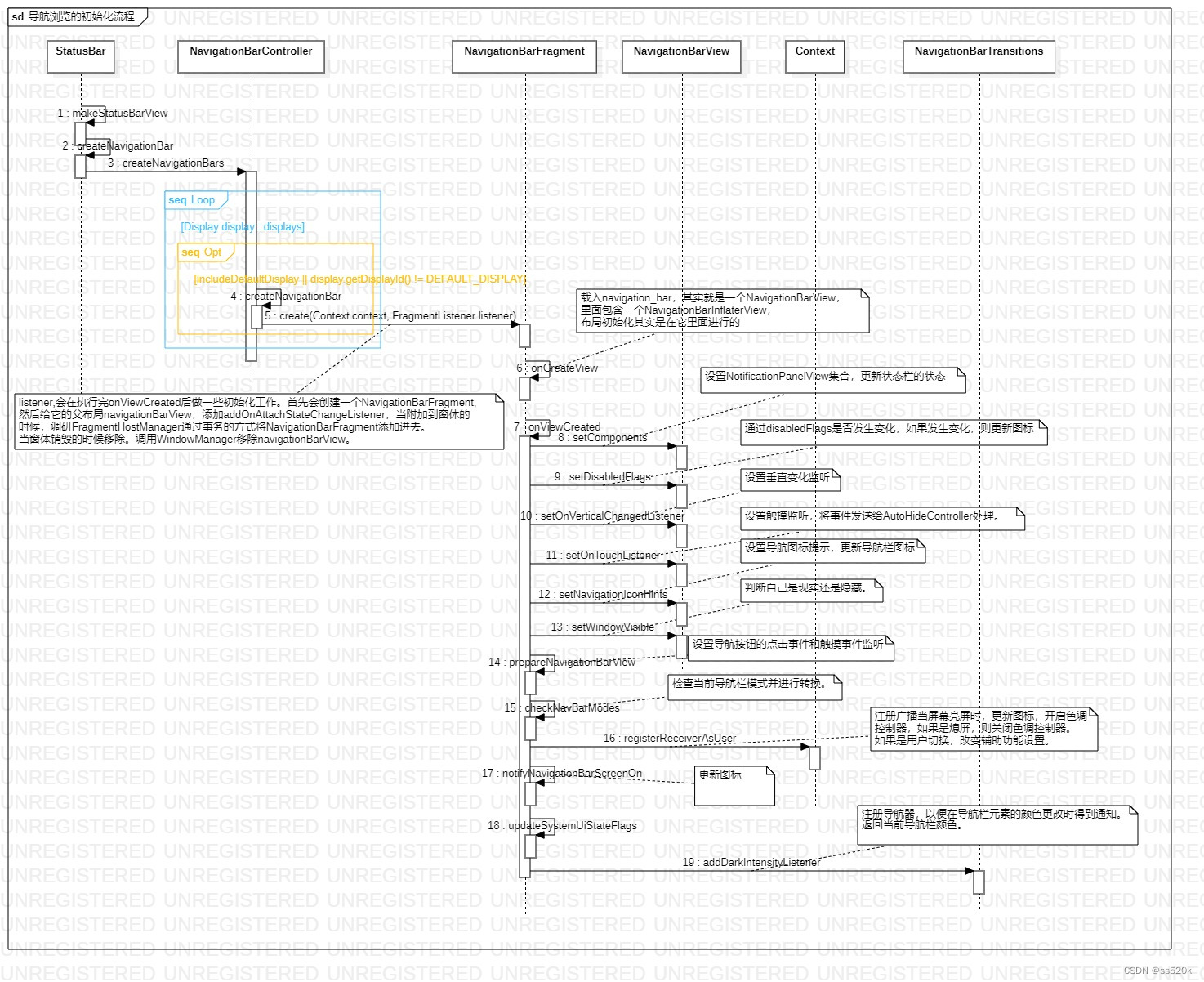The width and height of the screenshot is (1204, 982).
Task: Click message 17 notifyNavigationBarScreenOn
Action: (562, 774)
